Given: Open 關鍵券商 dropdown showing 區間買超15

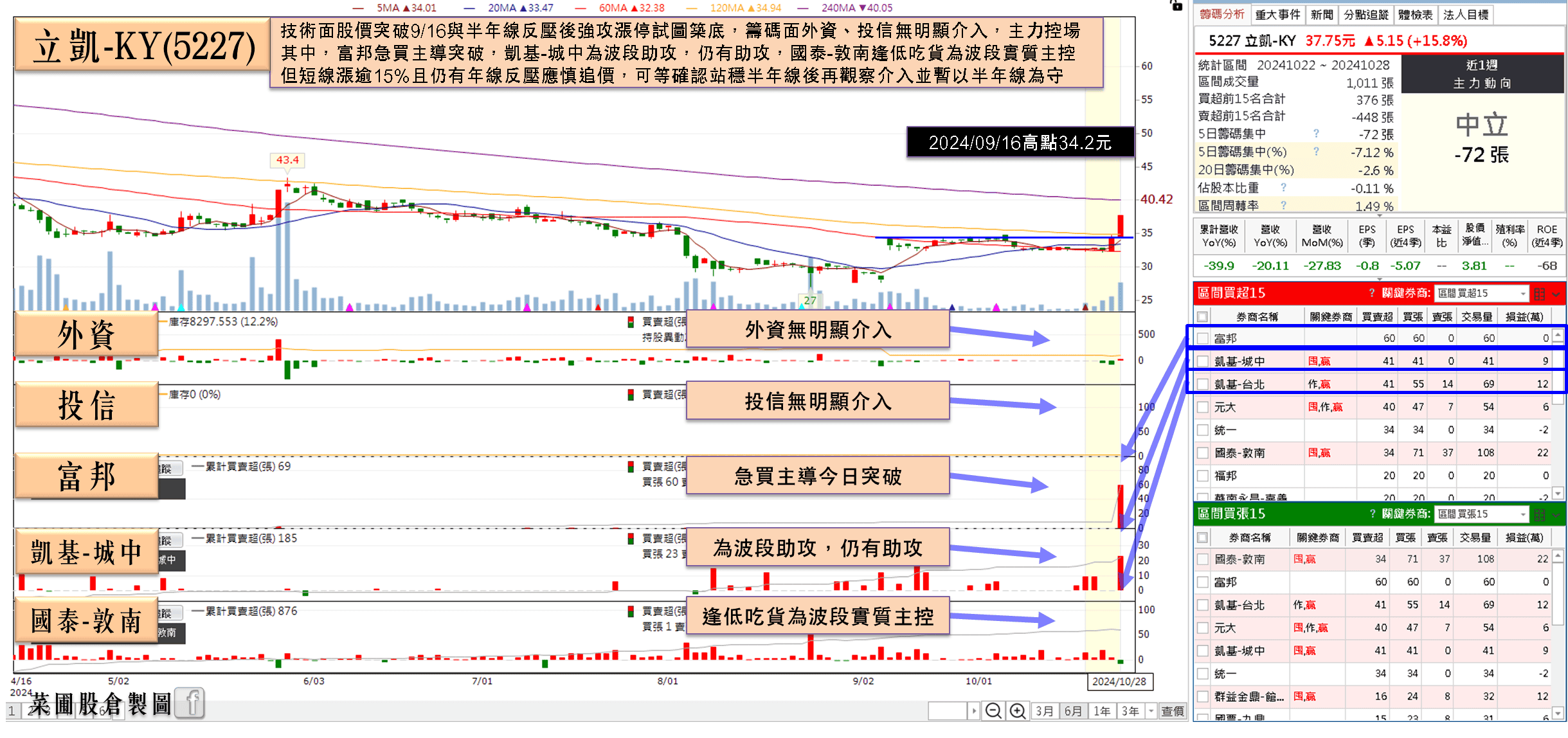Looking at the screenshot, I should 1482,293.
